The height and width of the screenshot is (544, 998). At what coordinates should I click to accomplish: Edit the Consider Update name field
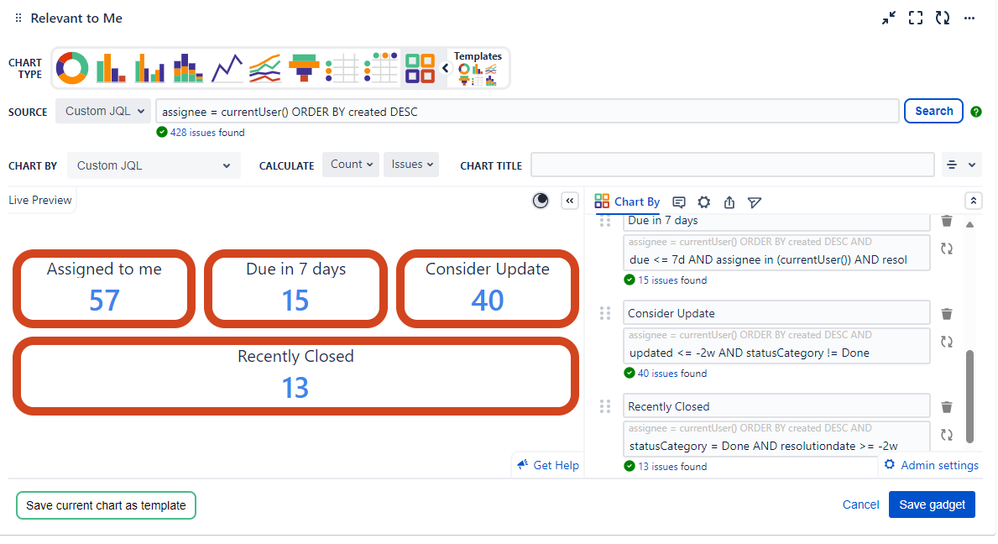click(x=776, y=313)
